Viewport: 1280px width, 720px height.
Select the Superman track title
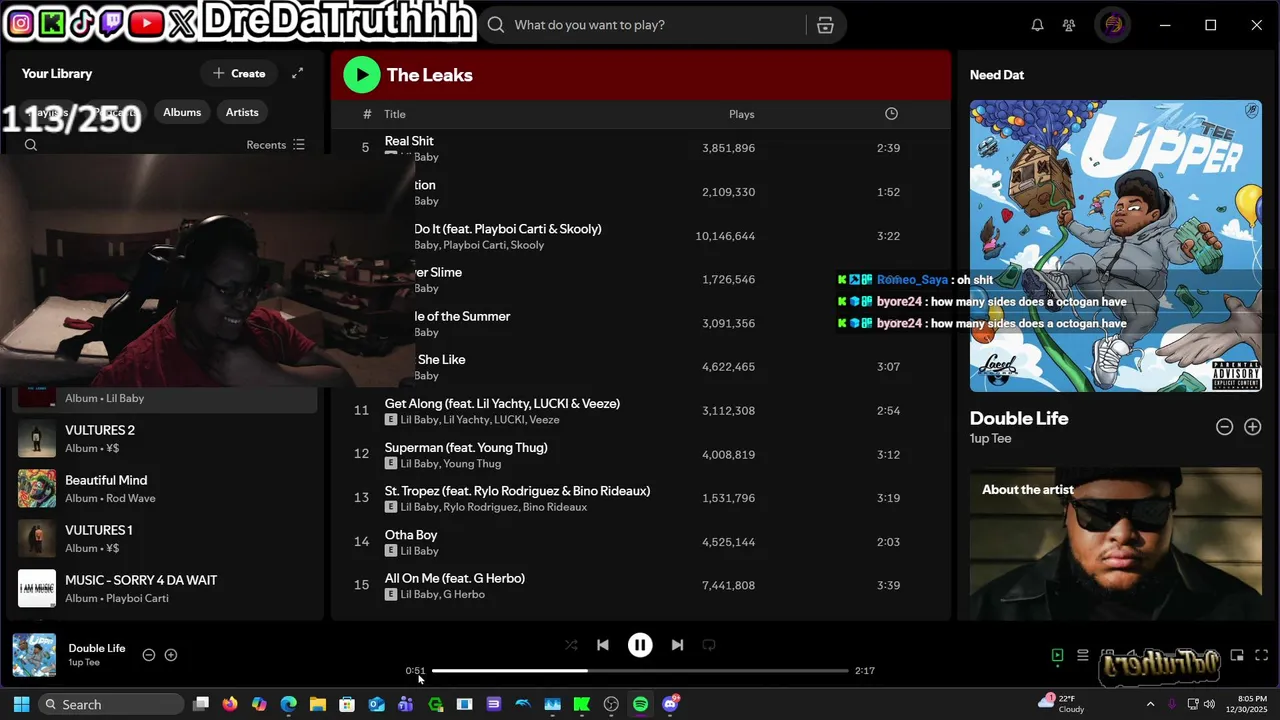coord(466,447)
